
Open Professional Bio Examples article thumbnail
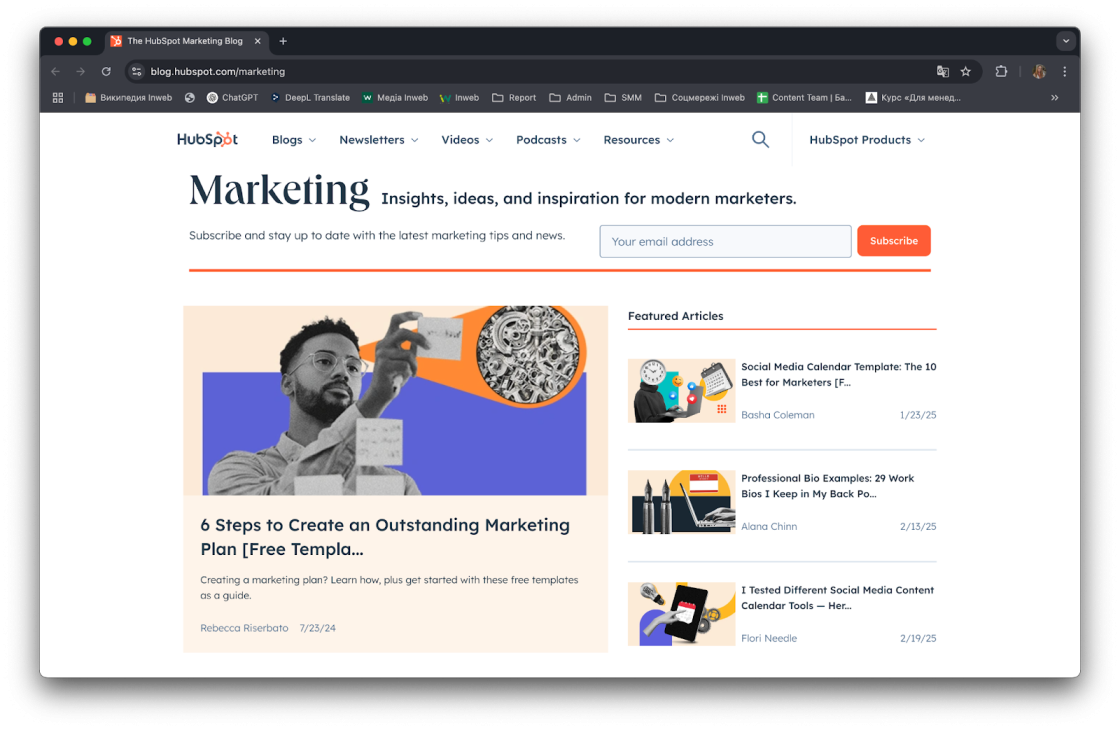681,502
